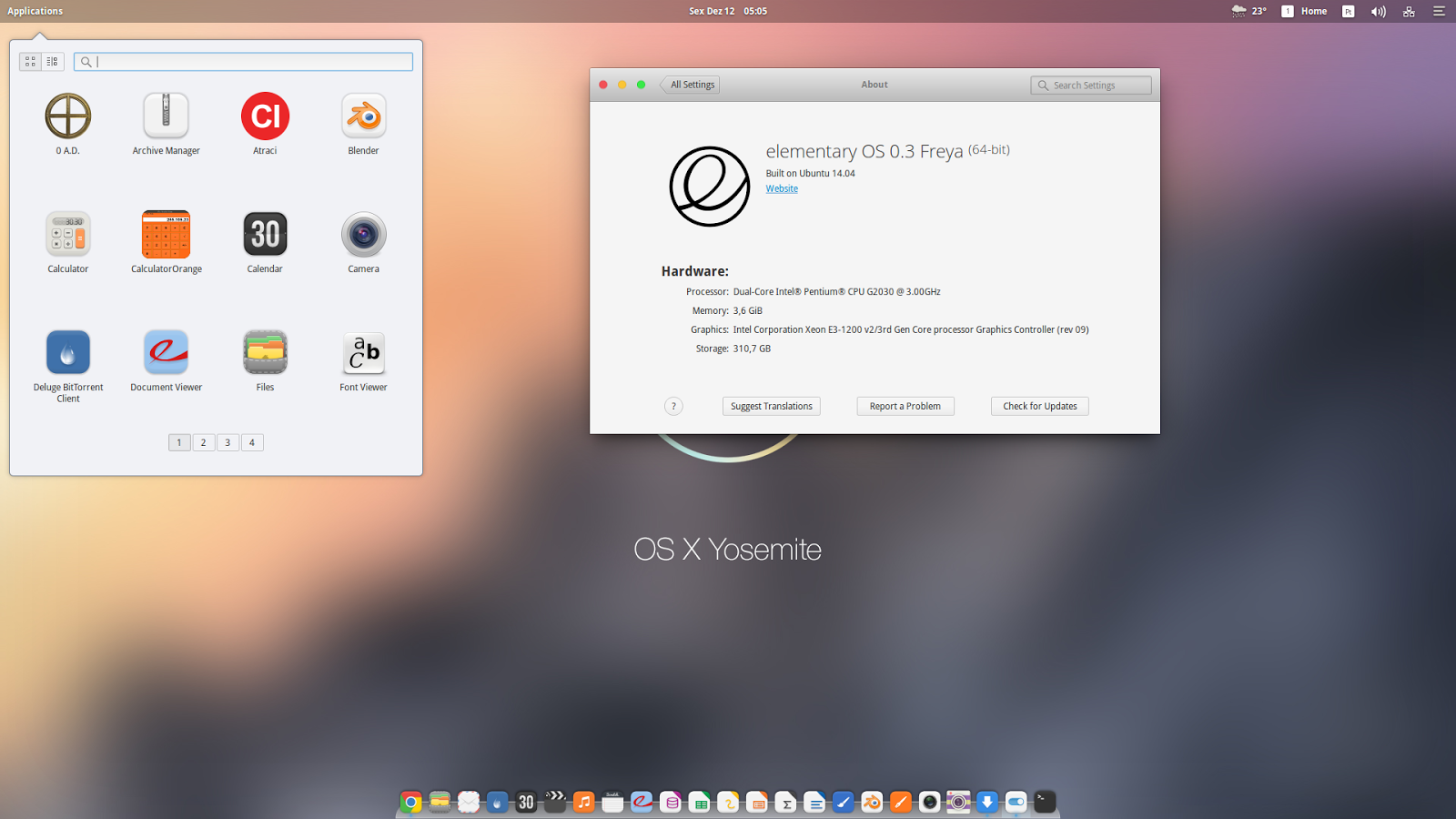The height and width of the screenshot is (819, 1456).
Task: Click Report a Problem button
Action: [x=905, y=406]
